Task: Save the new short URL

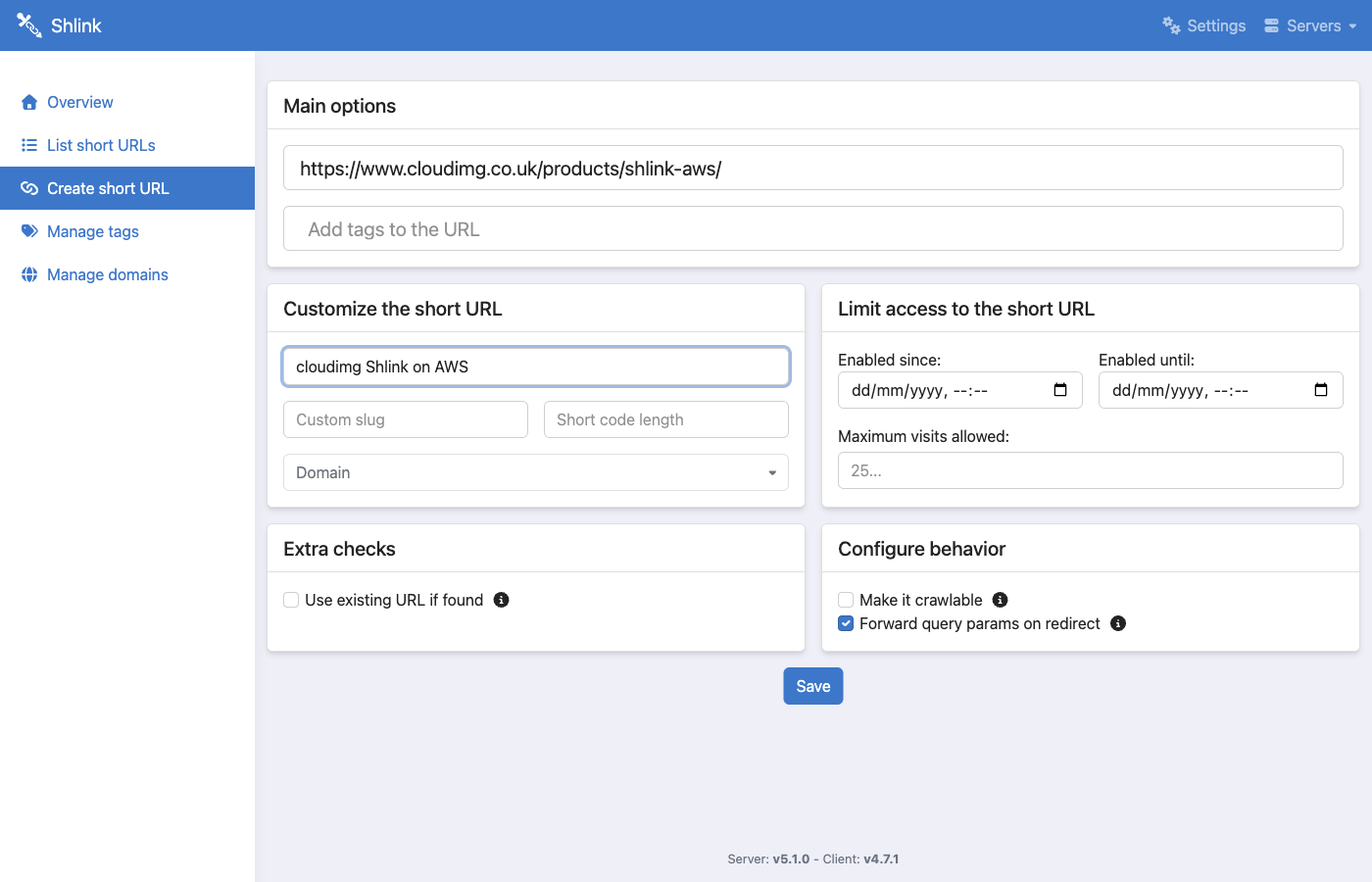Action: click(813, 686)
